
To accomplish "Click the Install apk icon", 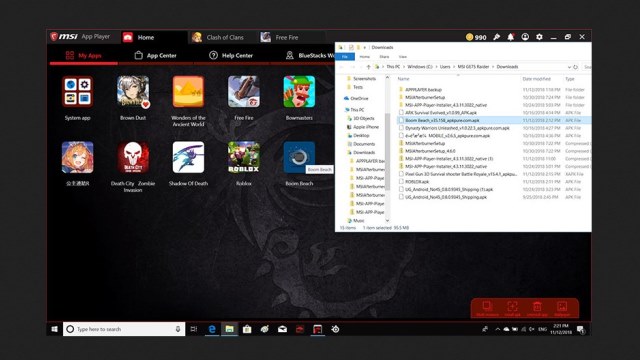I will point(512,307).
